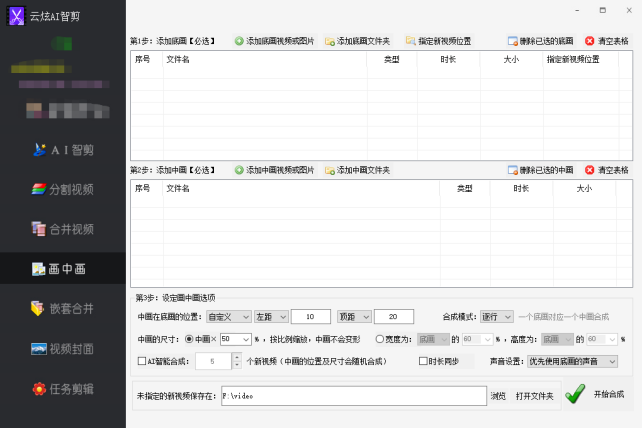Click the 视频封面 sidebar icon
Screen dimensions: 642x428
39,349
